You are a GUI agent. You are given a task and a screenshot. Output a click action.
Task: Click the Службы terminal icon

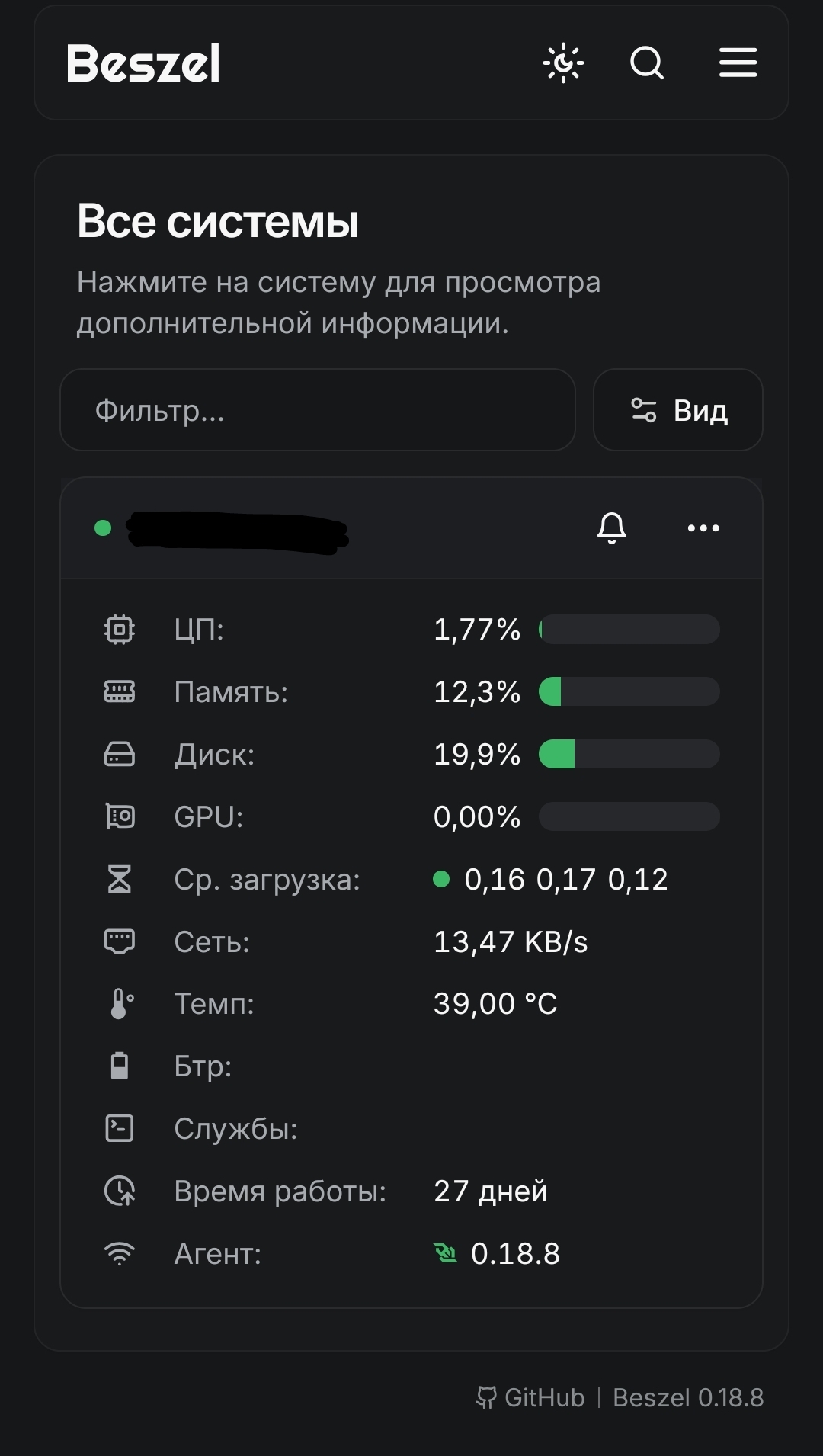(120, 1128)
